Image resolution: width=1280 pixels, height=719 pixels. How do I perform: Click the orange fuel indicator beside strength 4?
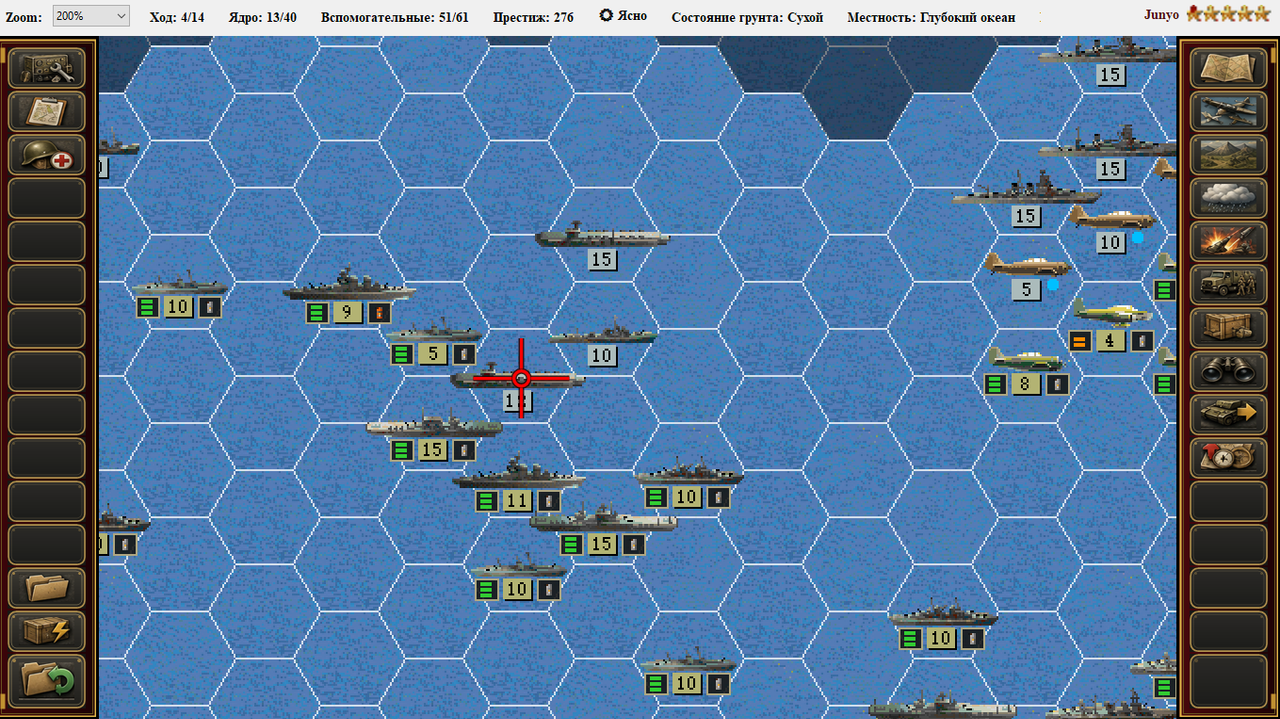(x=1079, y=341)
